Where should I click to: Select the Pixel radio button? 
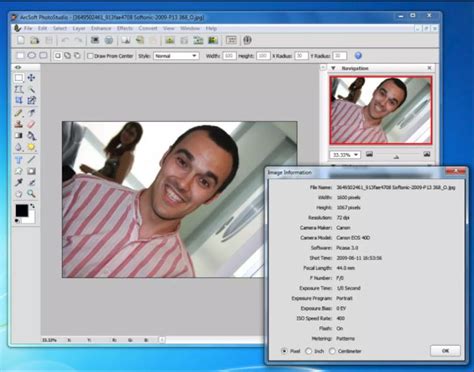(284, 351)
